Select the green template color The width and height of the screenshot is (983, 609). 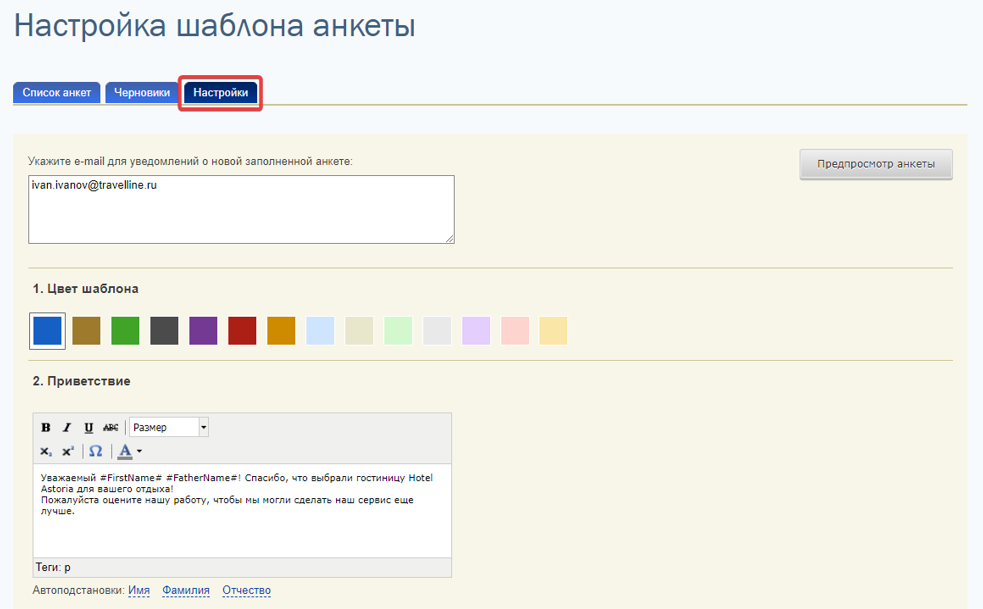coord(125,331)
